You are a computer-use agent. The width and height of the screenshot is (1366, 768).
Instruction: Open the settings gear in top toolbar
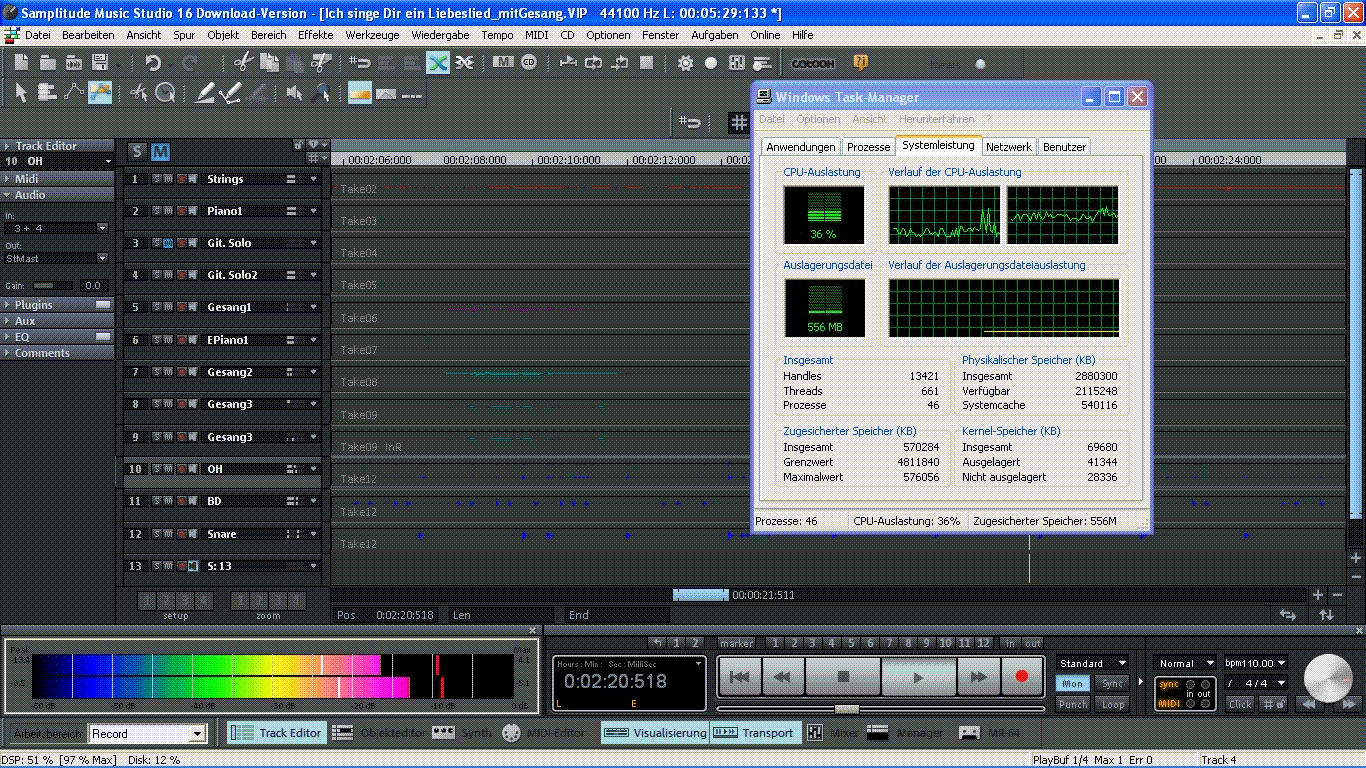pyautogui.click(x=685, y=63)
